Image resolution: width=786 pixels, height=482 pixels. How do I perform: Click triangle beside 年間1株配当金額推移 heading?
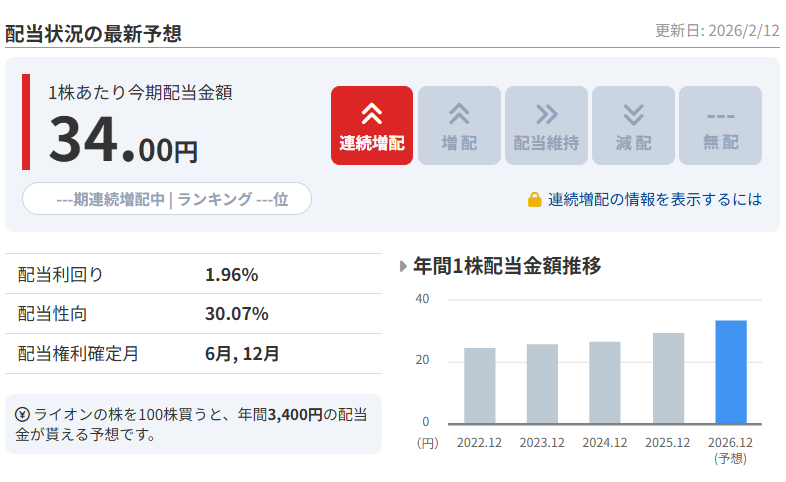[403, 266]
